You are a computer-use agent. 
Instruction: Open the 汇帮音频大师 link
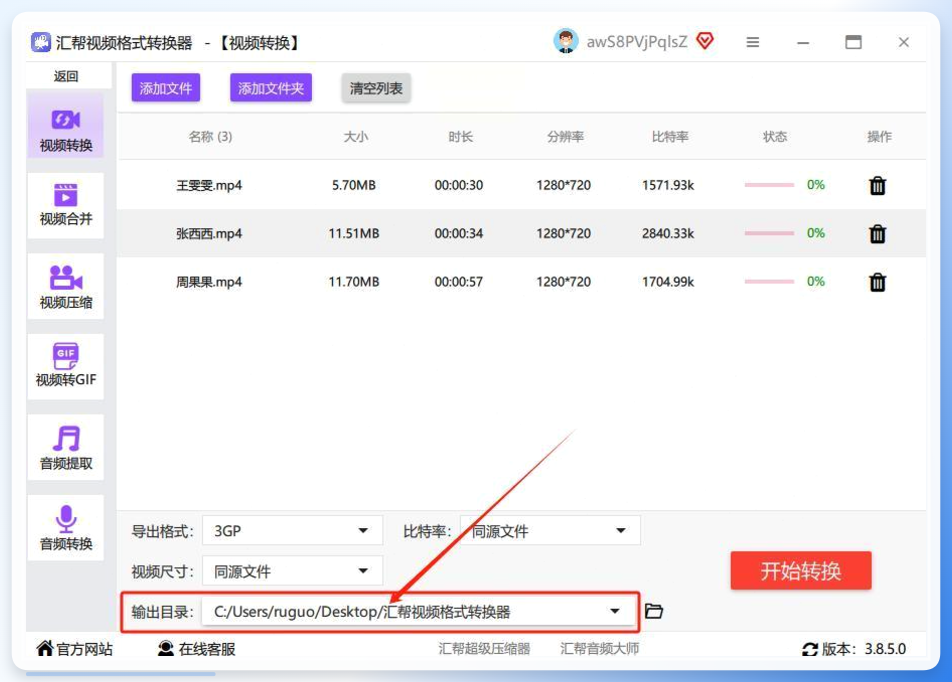599,649
